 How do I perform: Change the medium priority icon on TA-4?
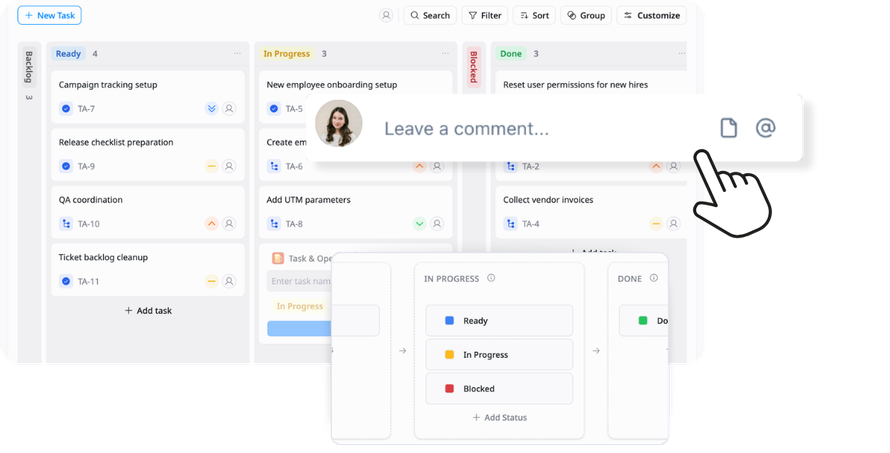click(x=656, y=224)
